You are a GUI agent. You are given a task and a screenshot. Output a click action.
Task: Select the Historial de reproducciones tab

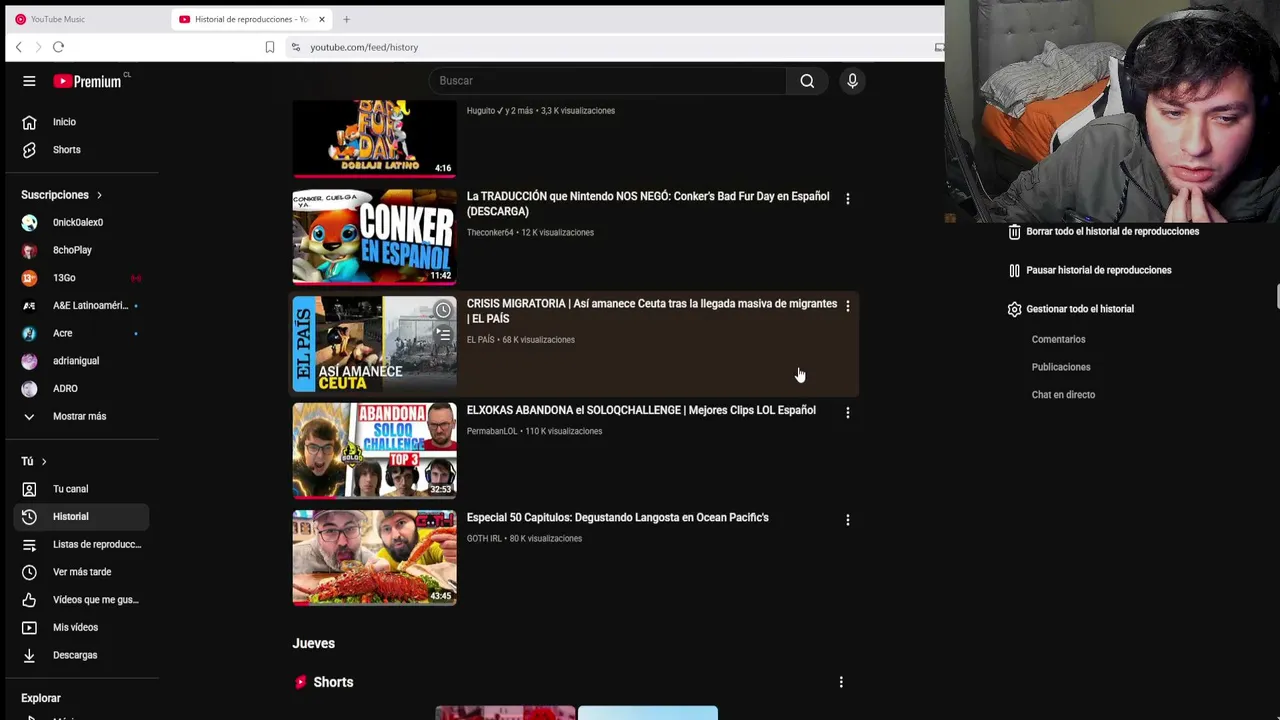(249, 19)
